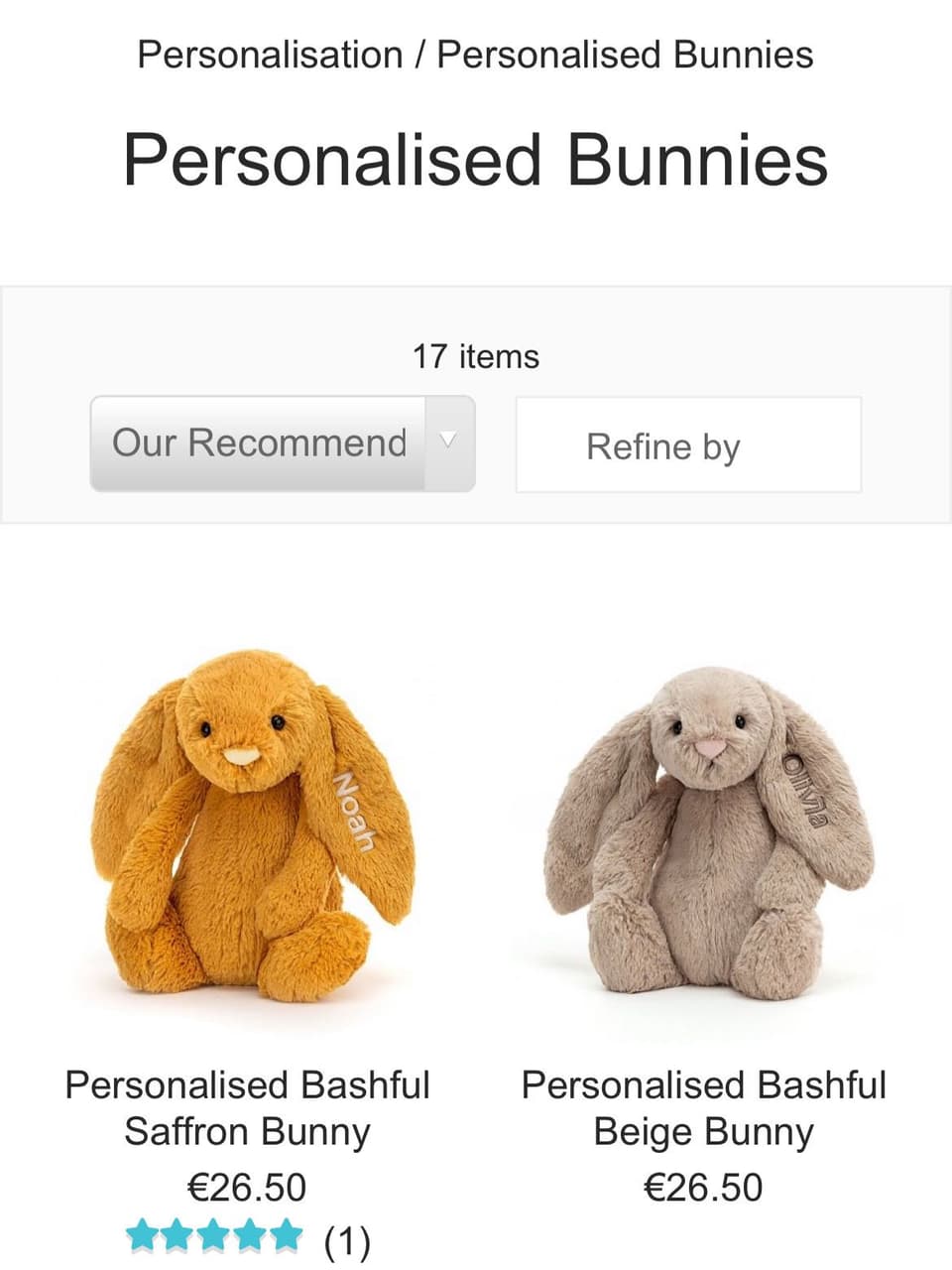Viewport: 952px width, 1270px height.
Task: Click the middle blue rating star
Action: point(213,1236)
